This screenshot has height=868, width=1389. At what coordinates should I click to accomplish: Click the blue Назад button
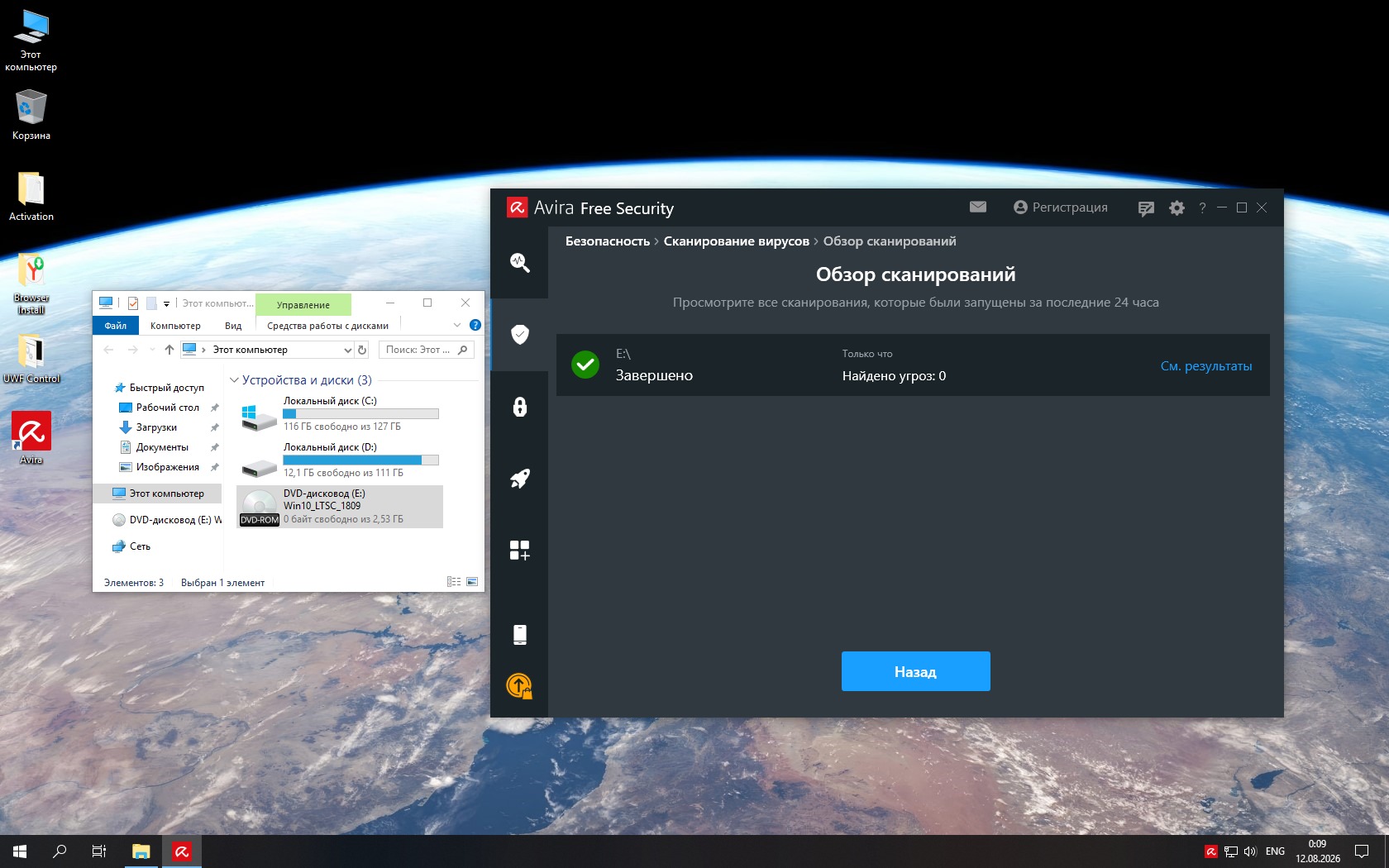pyautogui.click(x=915, y=671)
